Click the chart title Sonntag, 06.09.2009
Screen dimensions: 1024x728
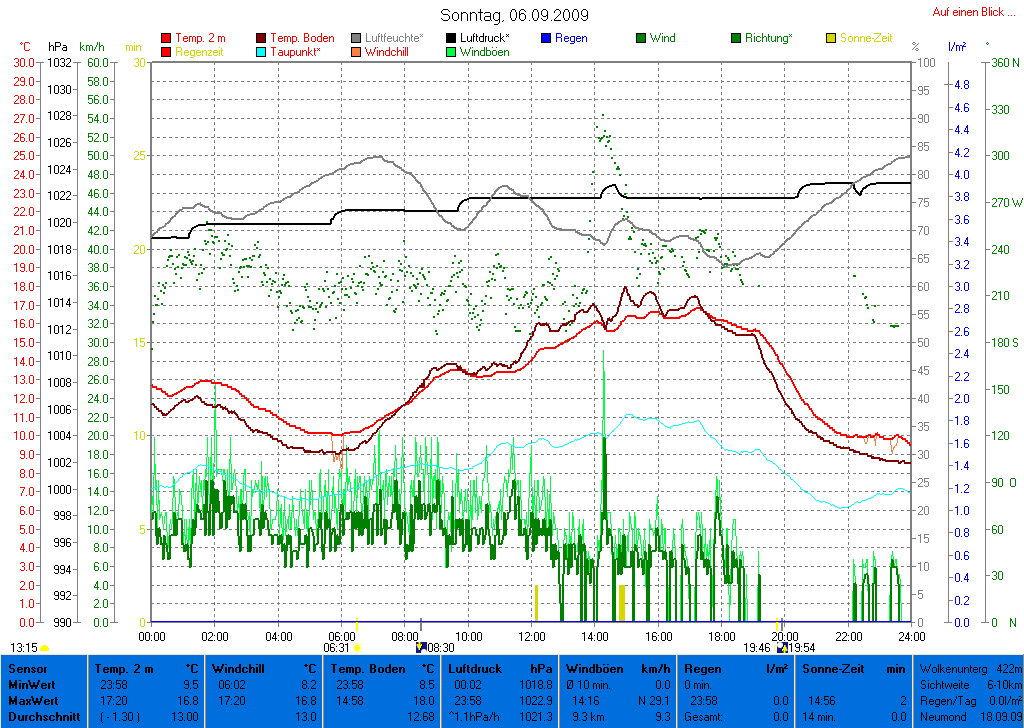pyautogui.click(x=514, y=15)
